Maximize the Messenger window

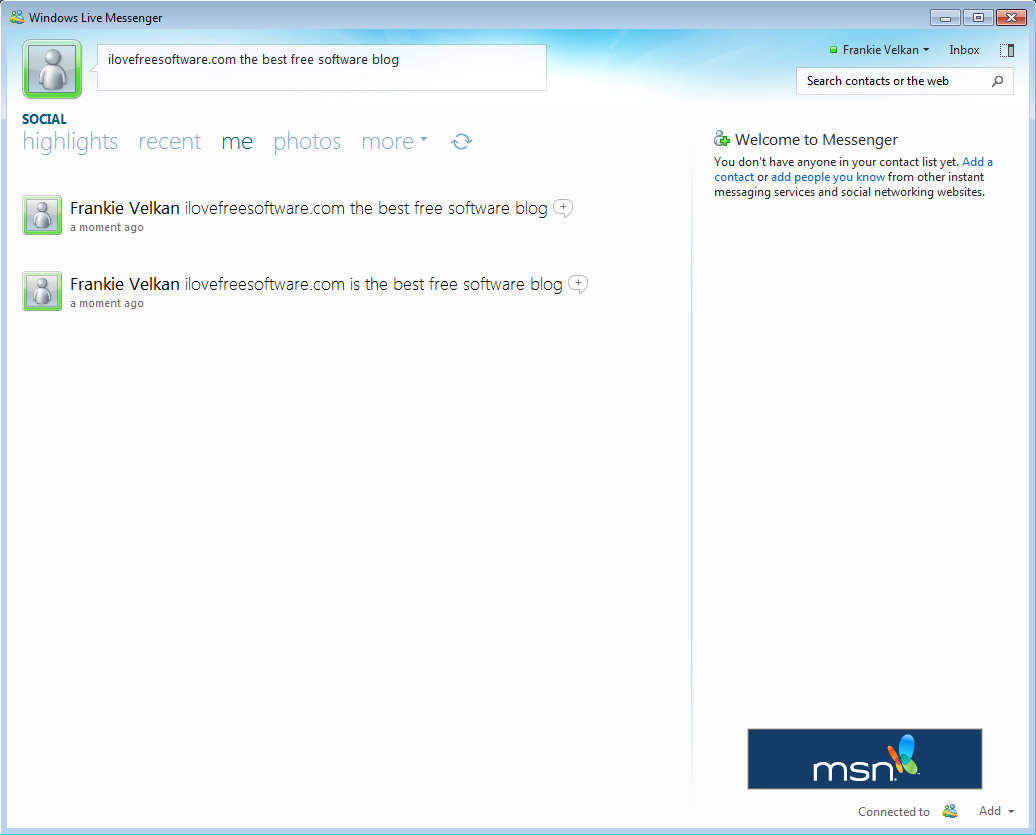coord(978,18)
